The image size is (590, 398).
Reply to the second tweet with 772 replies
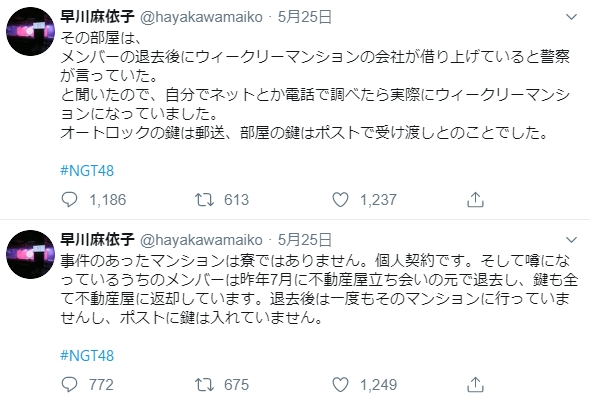[69, 385]
